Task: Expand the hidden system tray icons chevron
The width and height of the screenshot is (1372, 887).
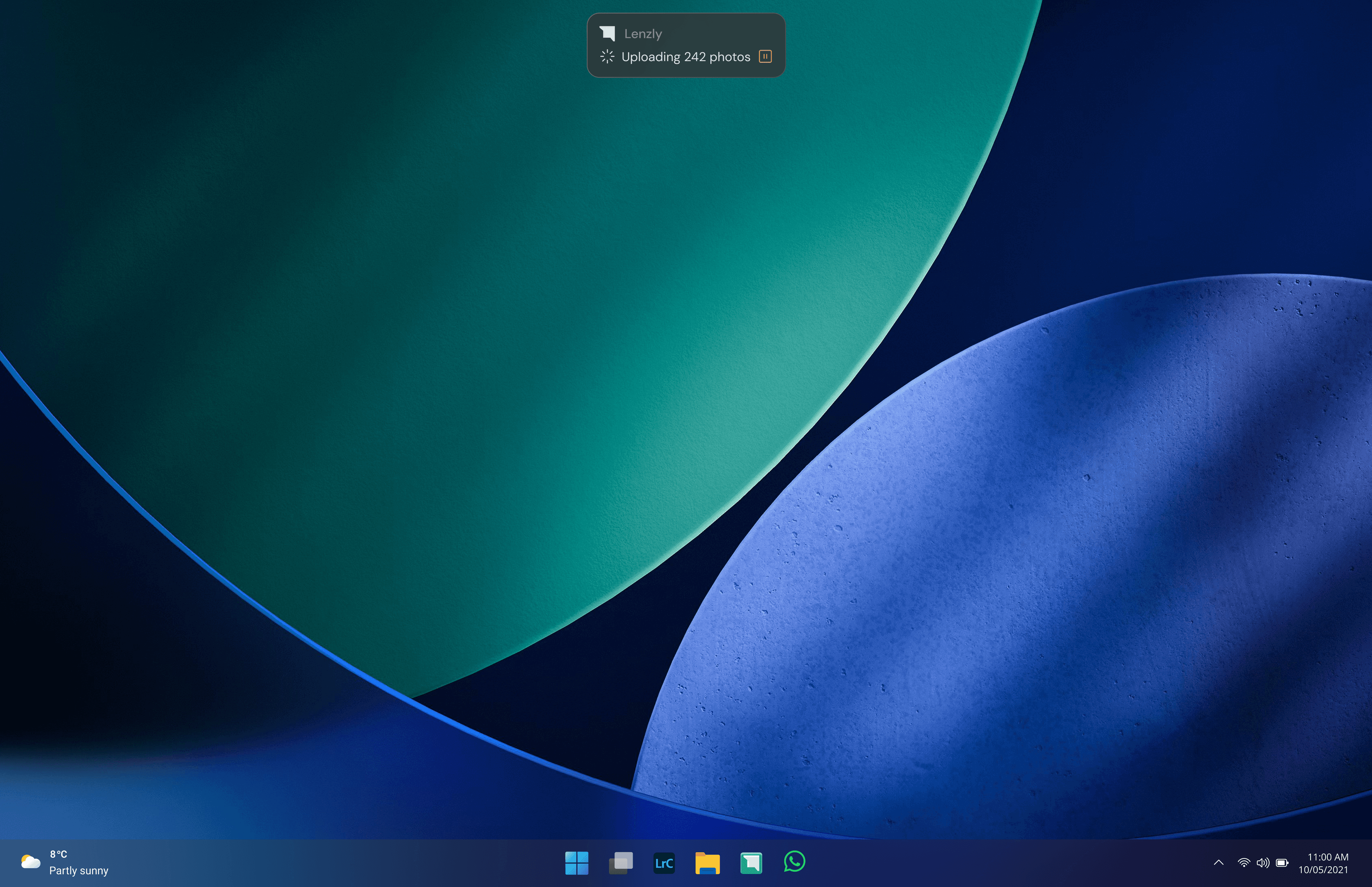Action: pyautogui.click(x=1218, y=863)
